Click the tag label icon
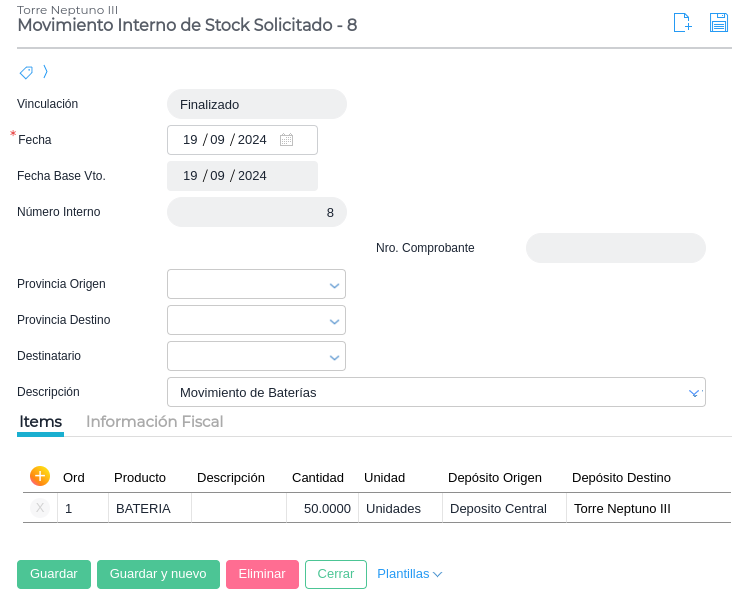 (x=26, y=72)
